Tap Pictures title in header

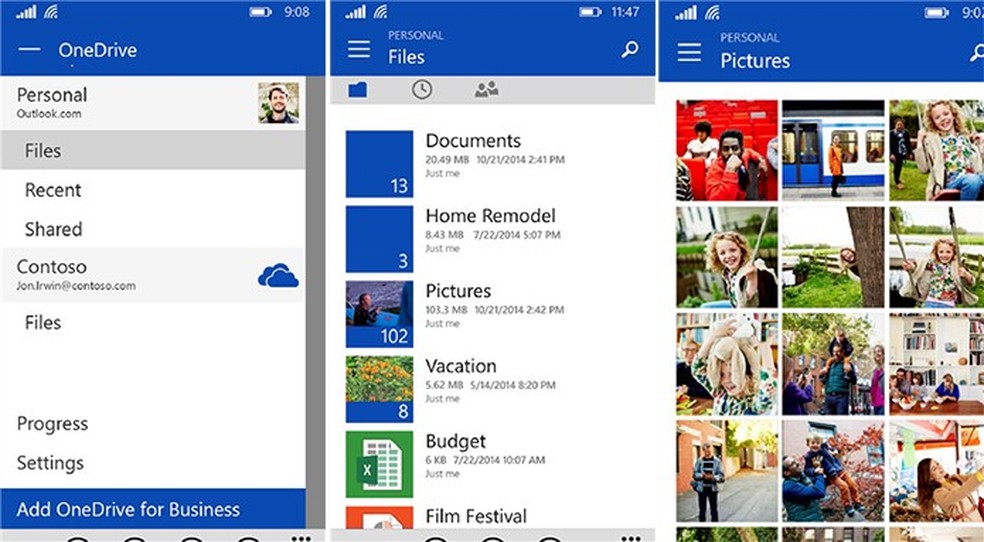pyautogui.click(x=755, y=60)
